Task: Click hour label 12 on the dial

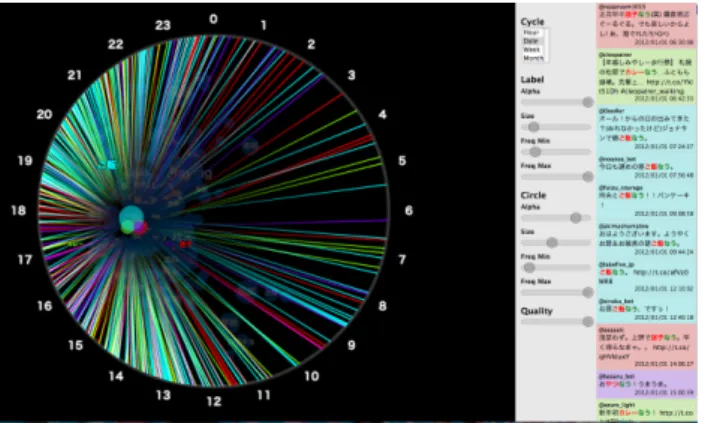Action: (x=214, y=402)
